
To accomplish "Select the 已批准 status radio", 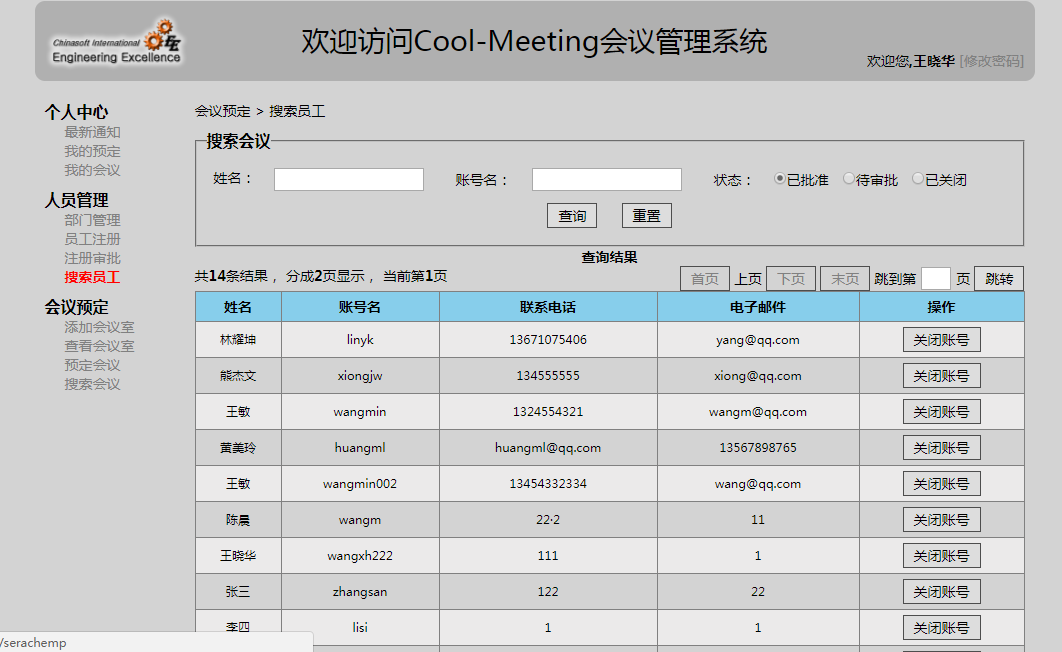I will [x=780, y=179].
